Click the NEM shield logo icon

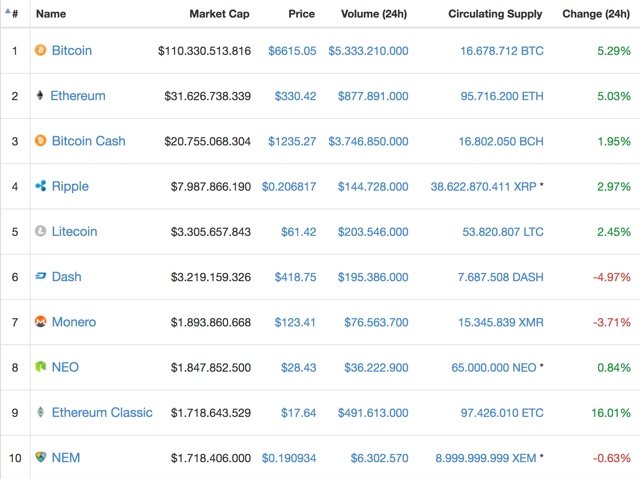coord(40,457)
